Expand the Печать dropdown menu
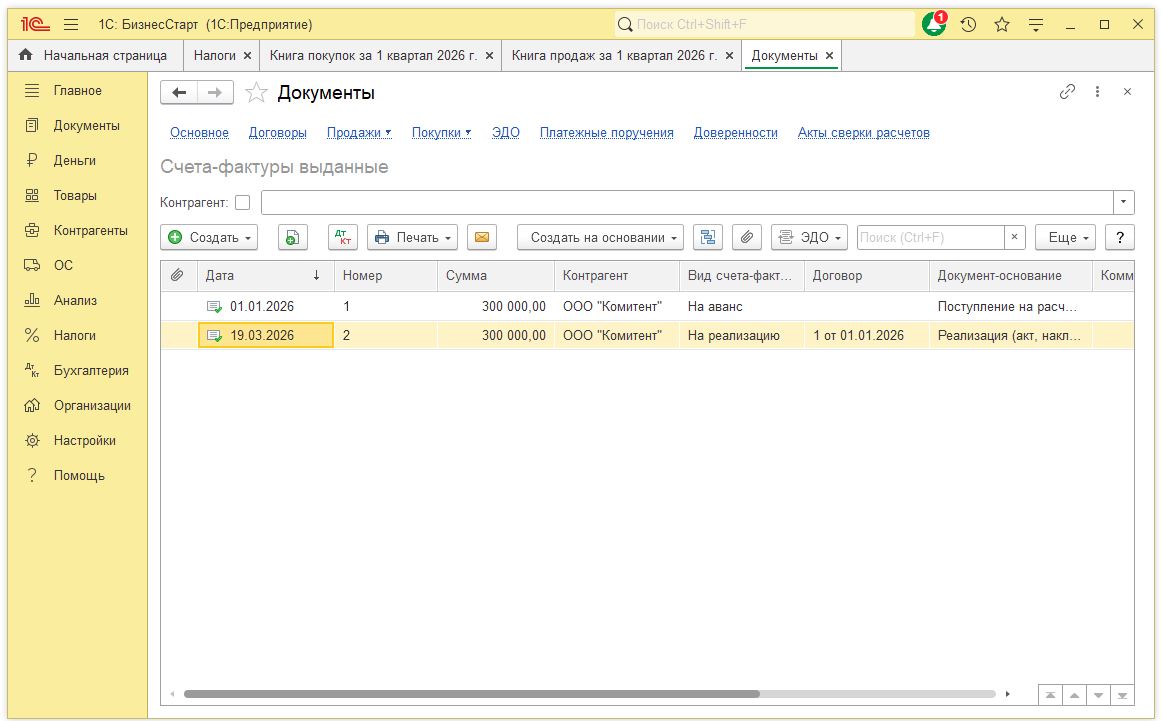This screenshot has height=721, width=1162. point(412,237)
